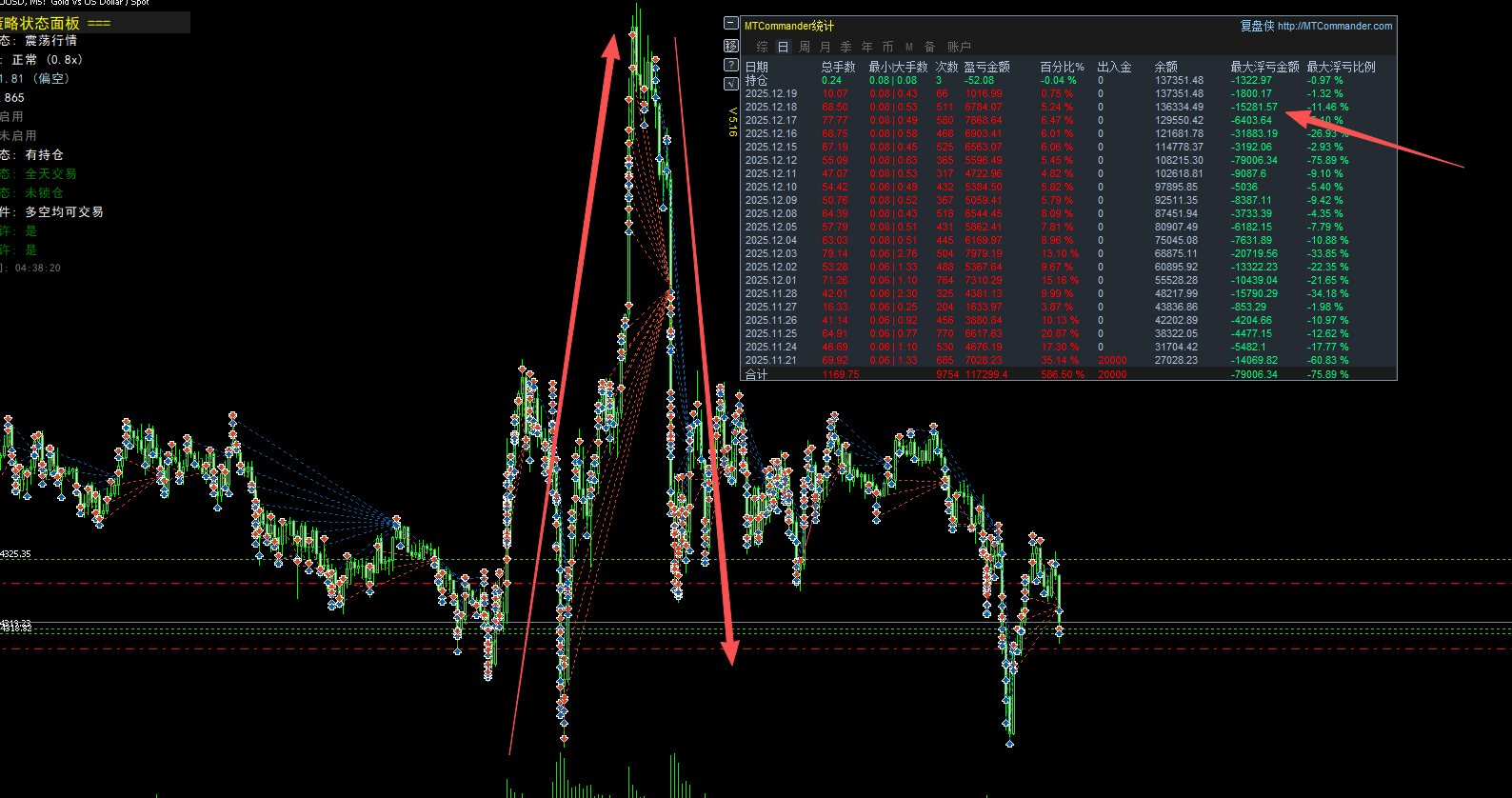The height and width of the screenshot is (798, 1512).
Task: Click the 盈亏金额 column header
Action: 986,67
